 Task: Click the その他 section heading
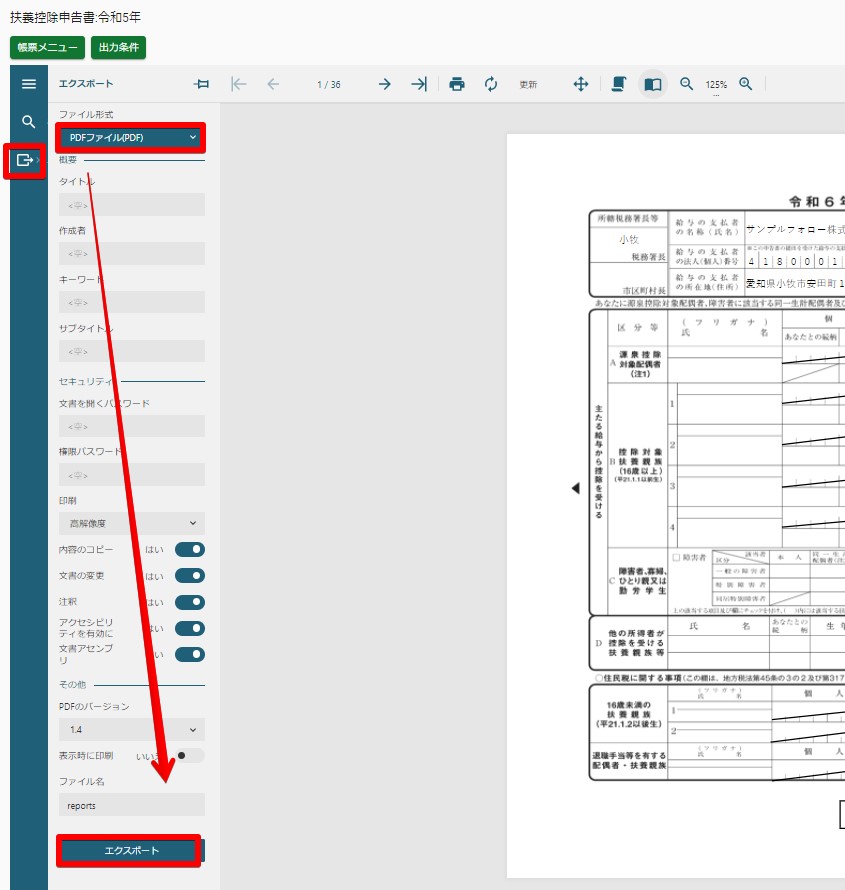tap(73, 685)
